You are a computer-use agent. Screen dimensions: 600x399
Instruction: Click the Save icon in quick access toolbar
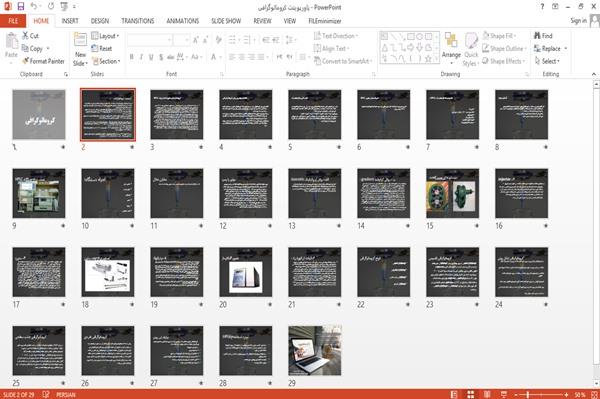tap(21, 7)
